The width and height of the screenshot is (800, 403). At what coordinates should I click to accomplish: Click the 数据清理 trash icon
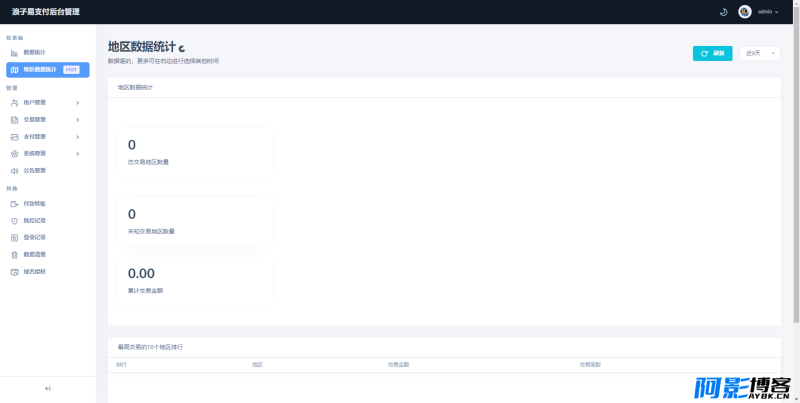coord(14,255)
